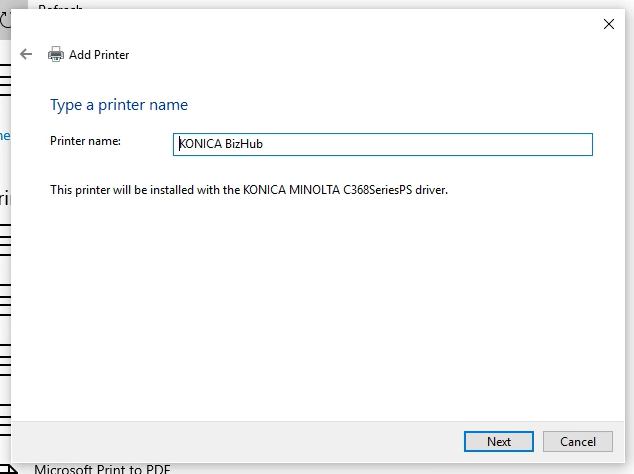Close the Add Printer dialog with X
Image resolution: width=634 pixels, height=474 pixels.
pyautogui.click(x=609, y=24)
